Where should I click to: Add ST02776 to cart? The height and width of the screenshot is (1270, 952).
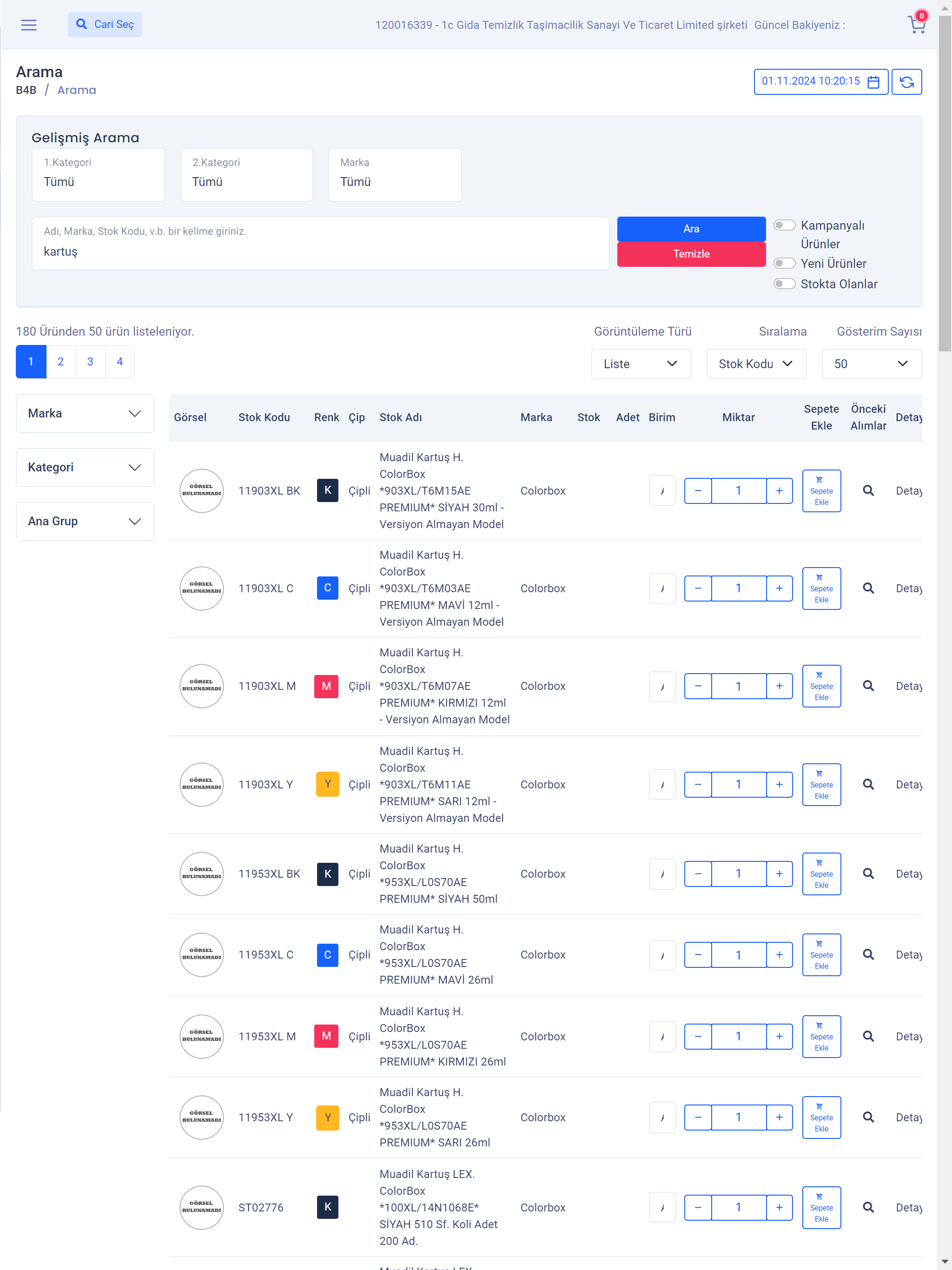(x=821, y=1207)
